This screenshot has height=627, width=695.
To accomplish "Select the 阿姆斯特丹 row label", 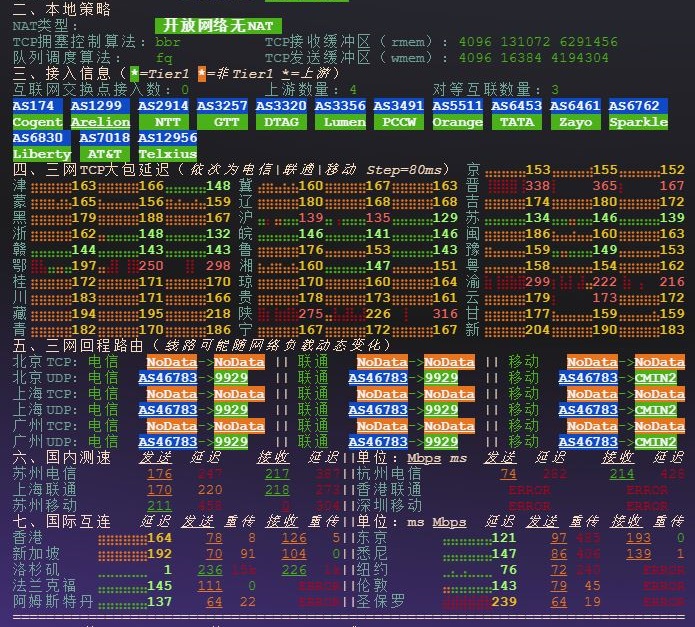I will (53, 602).
